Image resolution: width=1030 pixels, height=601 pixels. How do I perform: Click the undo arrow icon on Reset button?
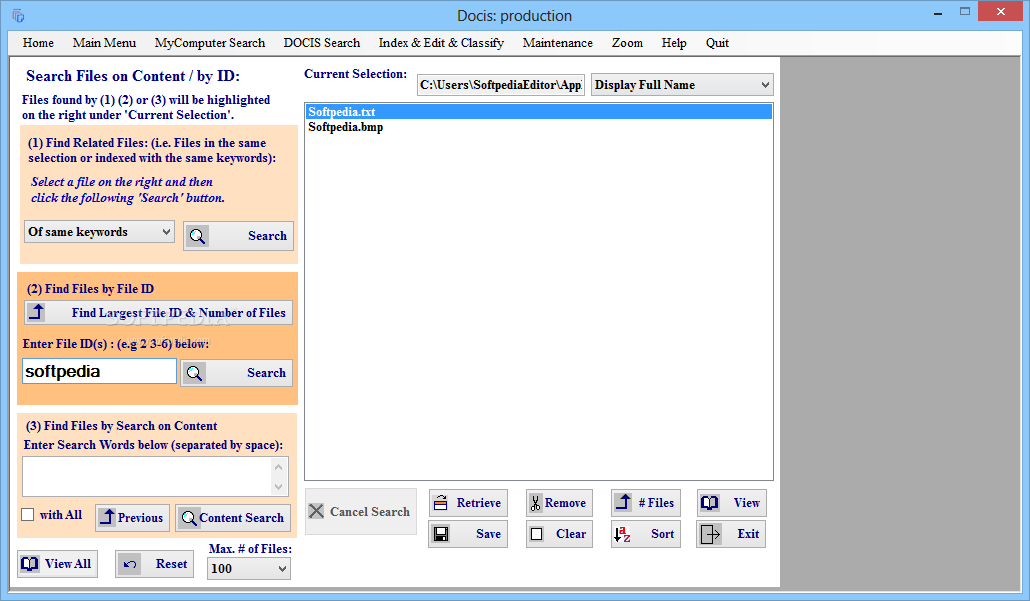click(x=130, y=564)
